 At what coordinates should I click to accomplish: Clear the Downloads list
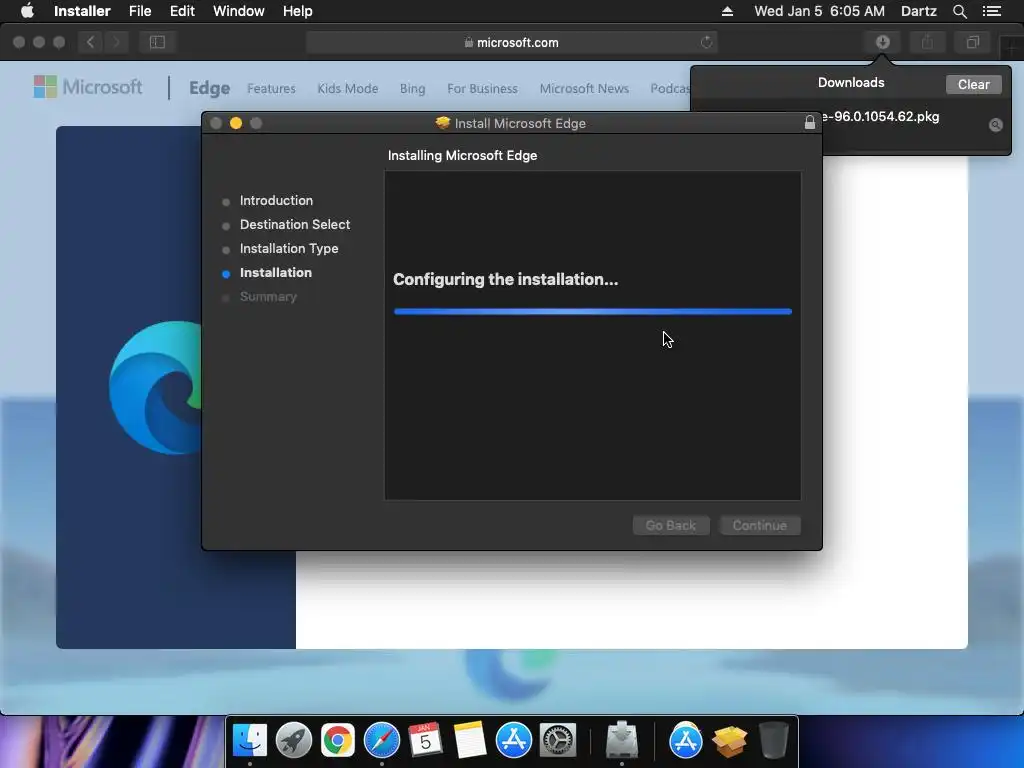973,84
